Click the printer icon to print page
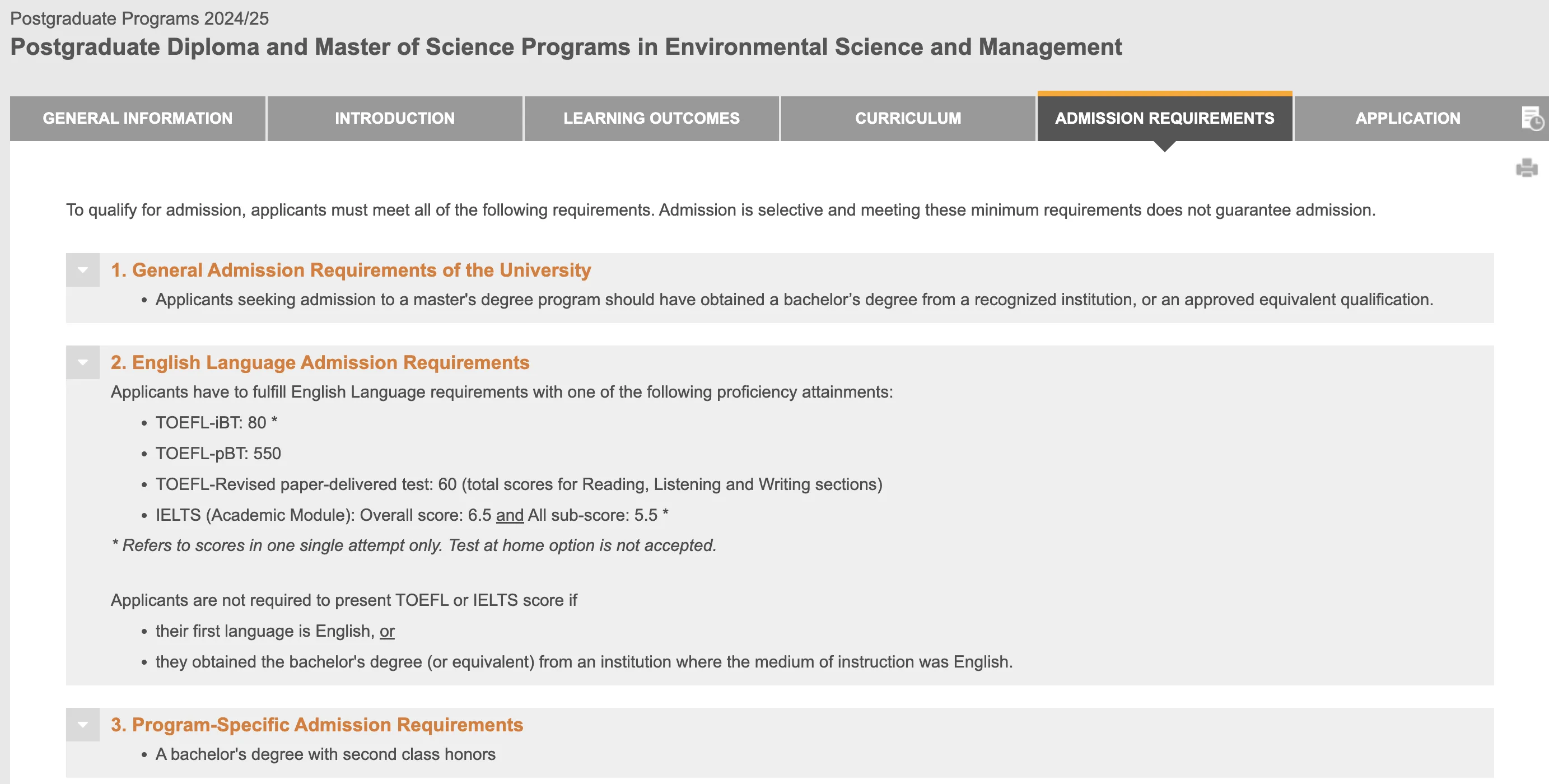Screen dimensions: 1549x784 coord(1526,168)
